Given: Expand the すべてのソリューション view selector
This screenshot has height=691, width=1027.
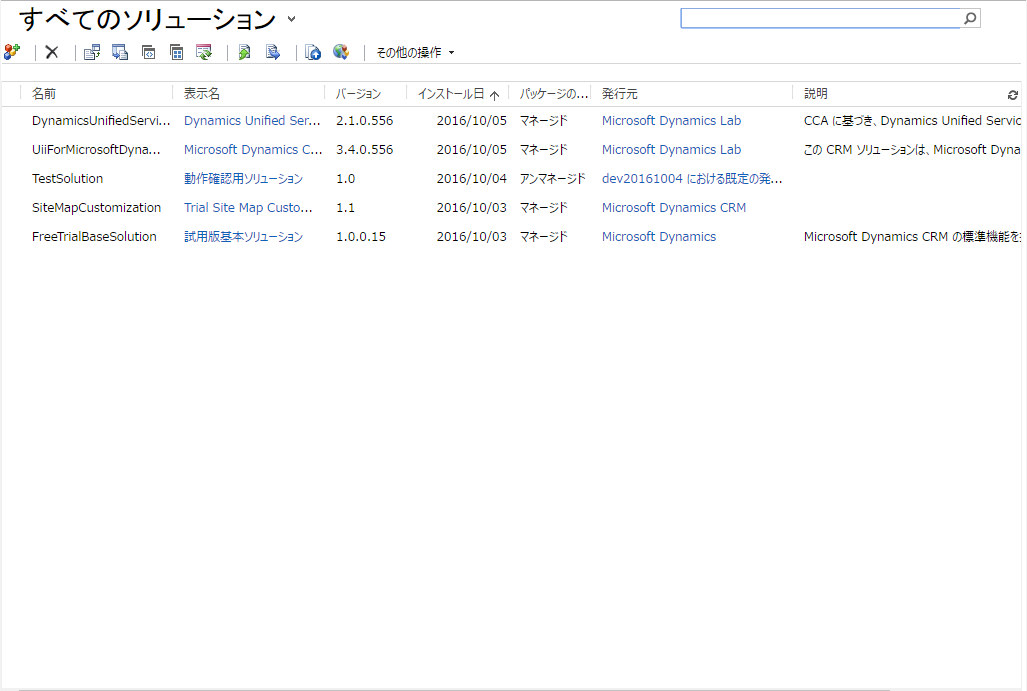Looking at the screenshot, I should 291,19.
